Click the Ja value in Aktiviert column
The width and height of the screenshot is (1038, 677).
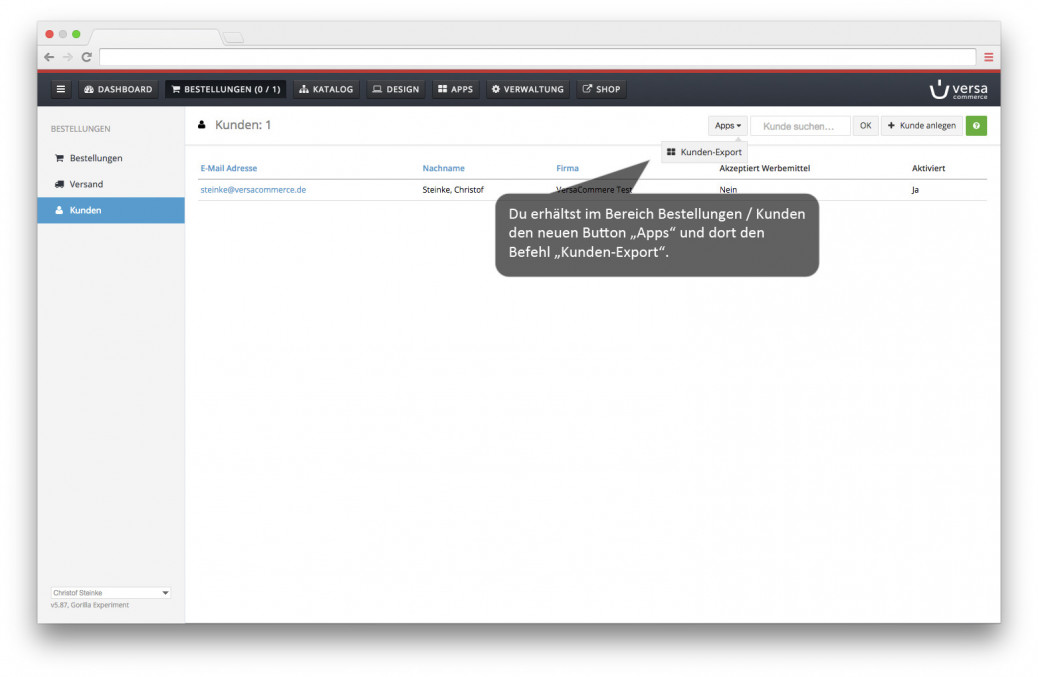coord(915,190)
